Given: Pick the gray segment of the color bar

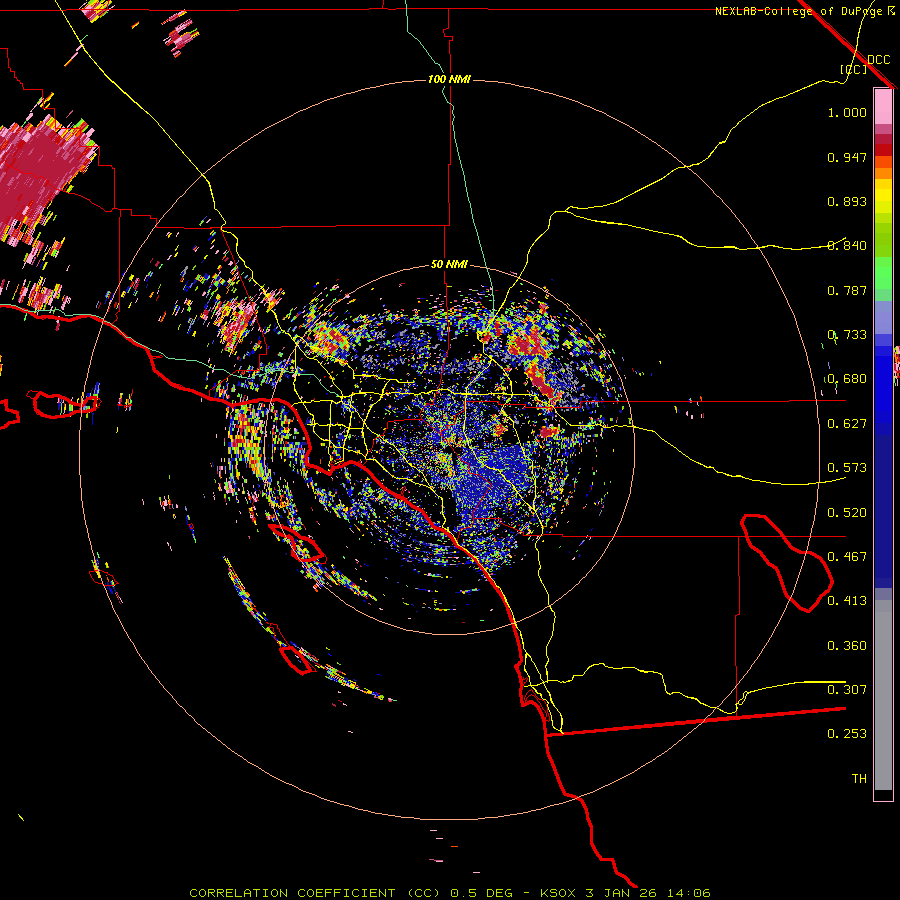Looking at the screenshot, I should coord(883,695).
